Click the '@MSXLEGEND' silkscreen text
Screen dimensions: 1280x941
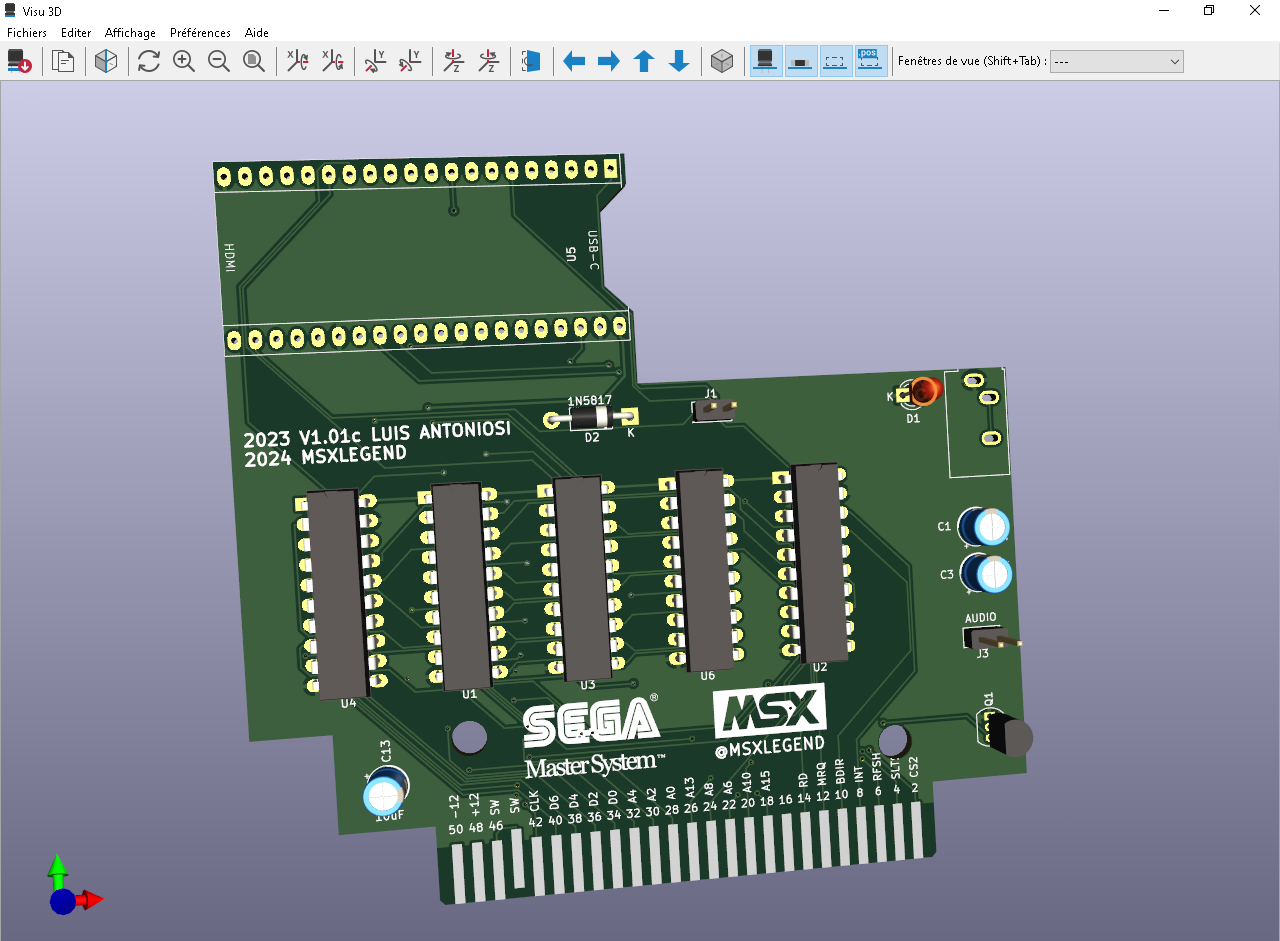771,745
